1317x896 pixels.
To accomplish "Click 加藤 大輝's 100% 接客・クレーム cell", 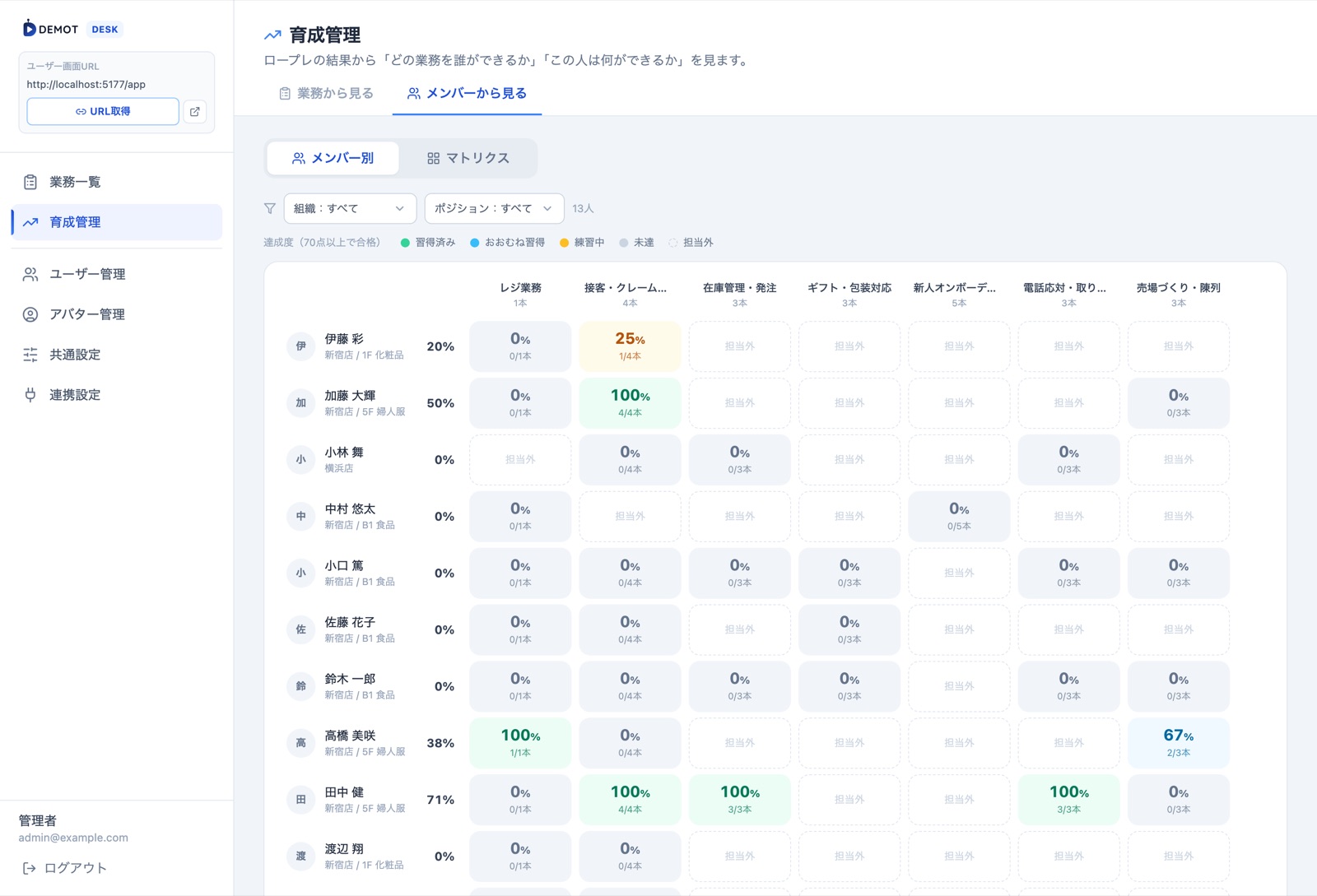I will tap(630, 403).
